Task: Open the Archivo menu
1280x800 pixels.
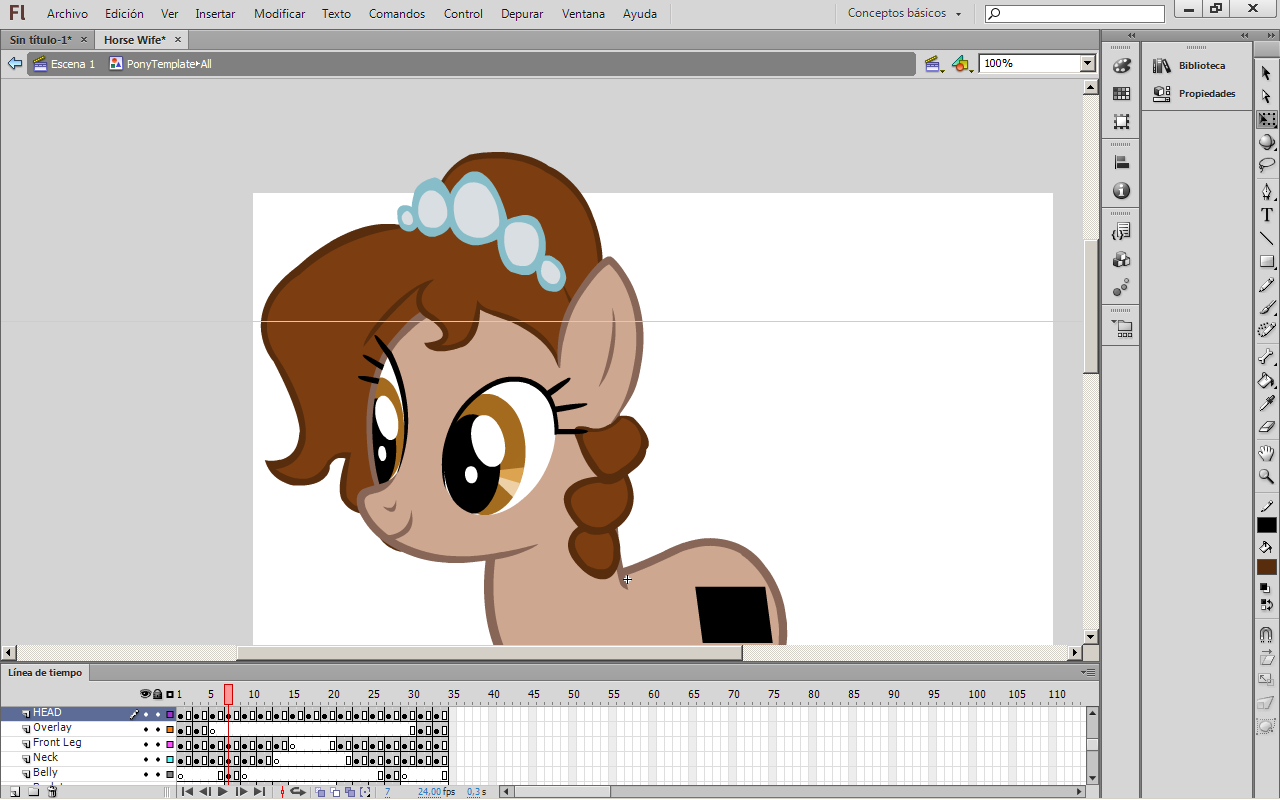Action: [67, 14]
